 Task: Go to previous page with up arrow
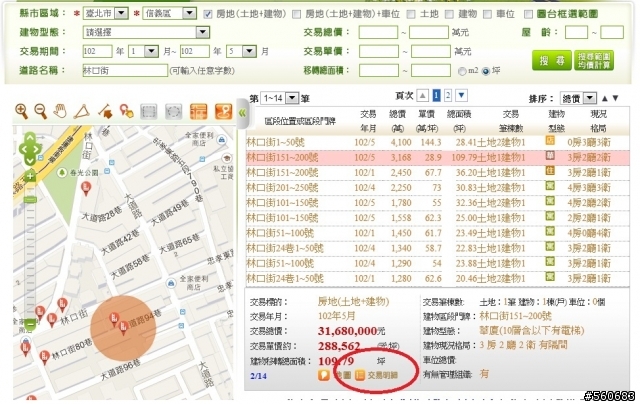[423, 96]
